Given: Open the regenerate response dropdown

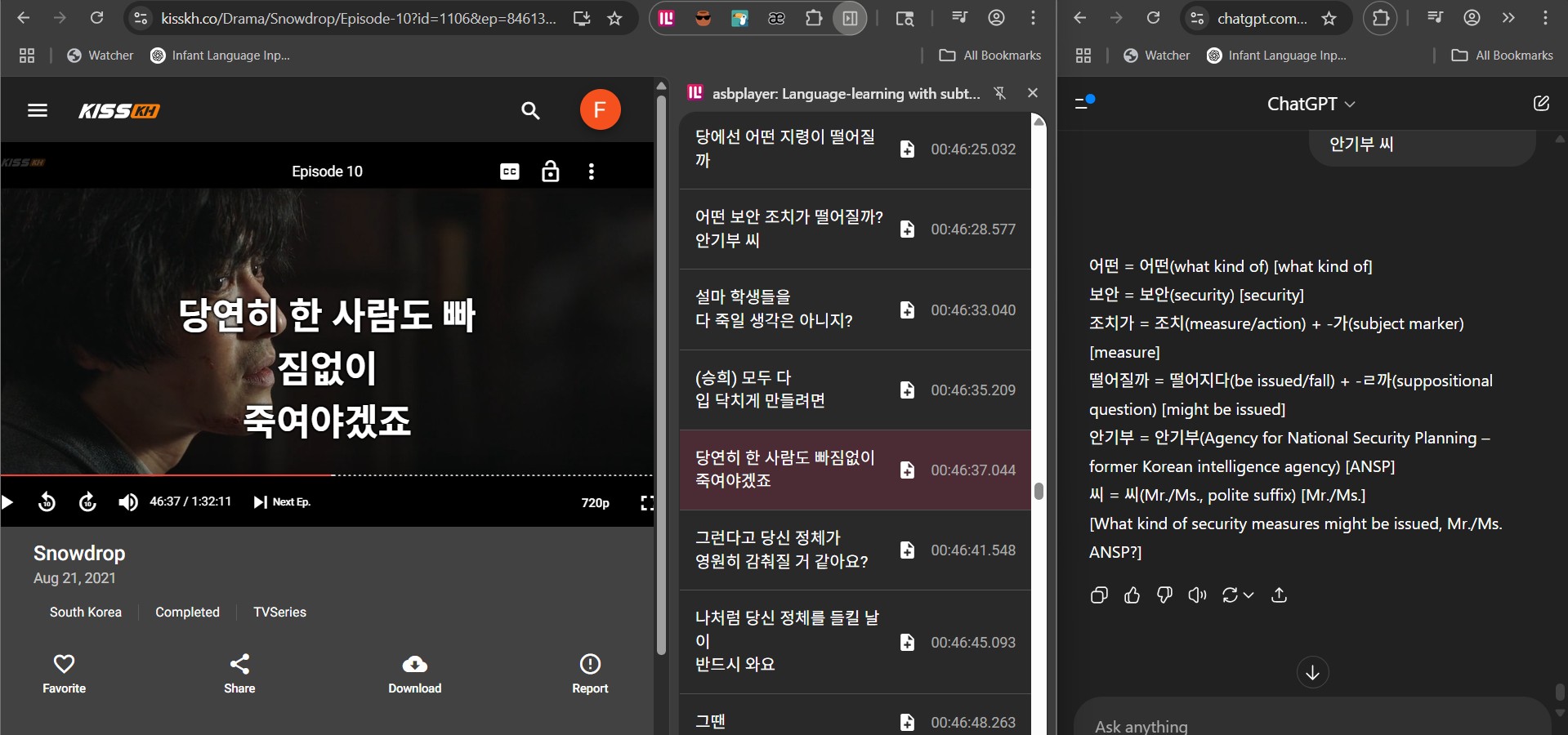Looking at the screenshot, I should pyautogui.click(x=1237, y=595).
